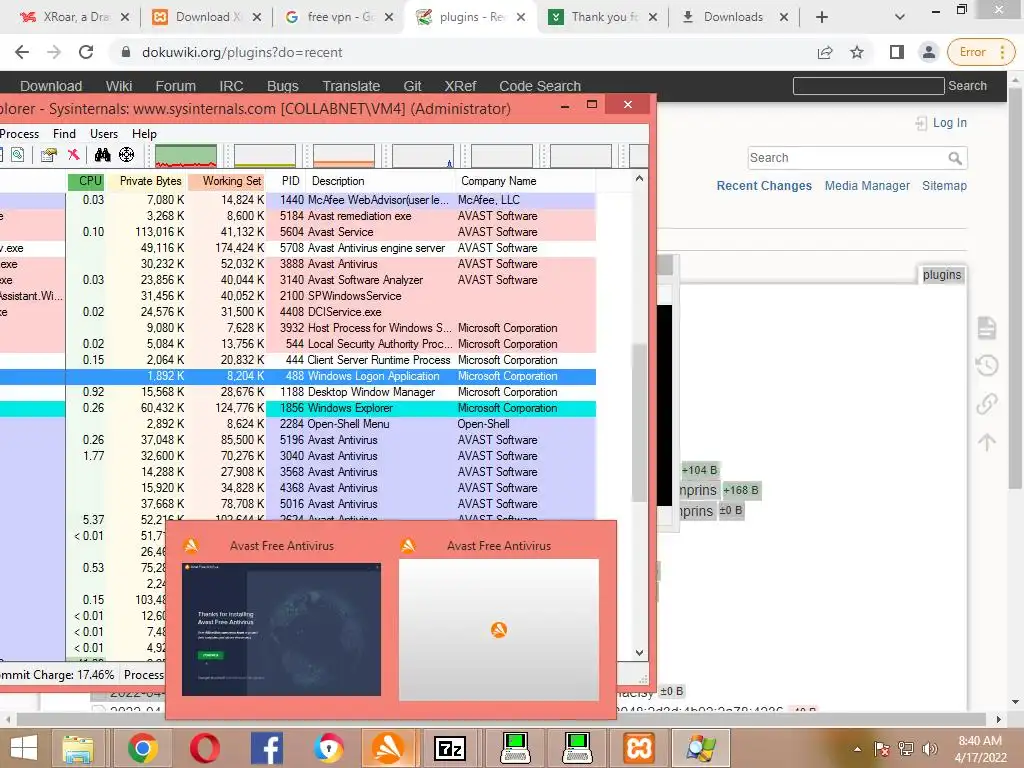Screen dimensions: 1024x768
Task: Reload the dokuwiki page in Chrome
Action: coord(86,52)
